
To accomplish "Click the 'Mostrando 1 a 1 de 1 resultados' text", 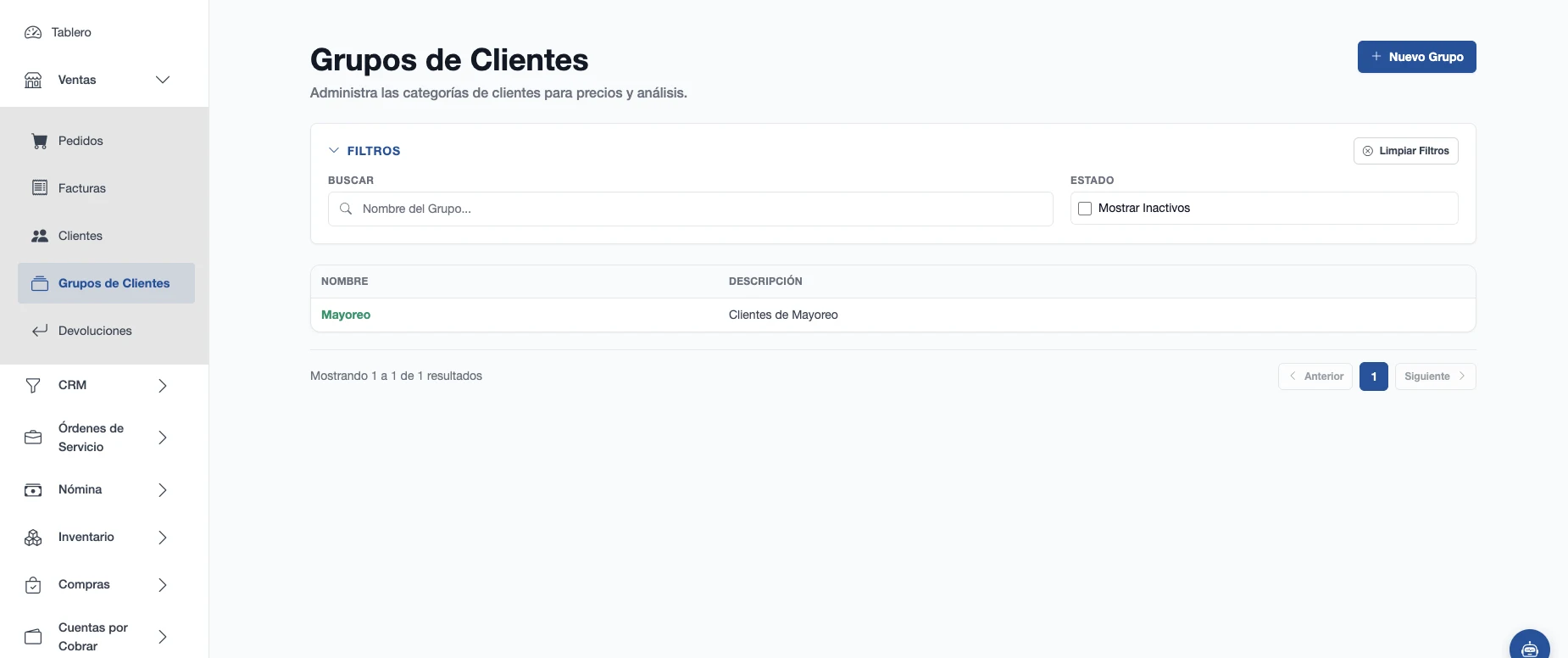I will [x=396, y=376].
